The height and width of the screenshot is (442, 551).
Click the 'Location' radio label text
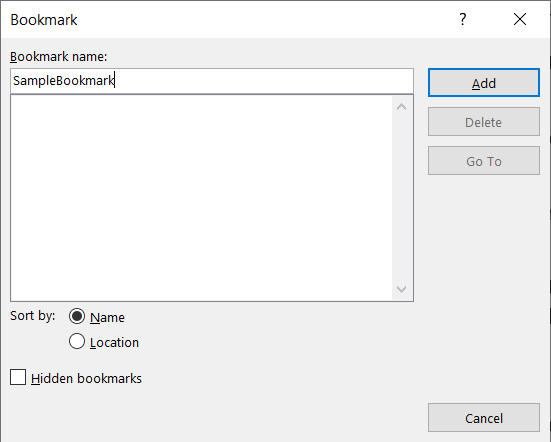point(114,343)
